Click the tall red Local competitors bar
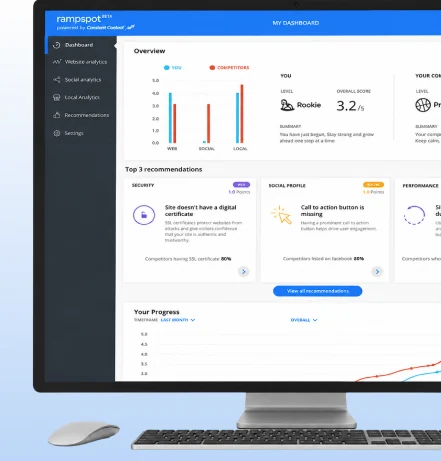Viewport: 441px width, 461px height. [242, 114]
